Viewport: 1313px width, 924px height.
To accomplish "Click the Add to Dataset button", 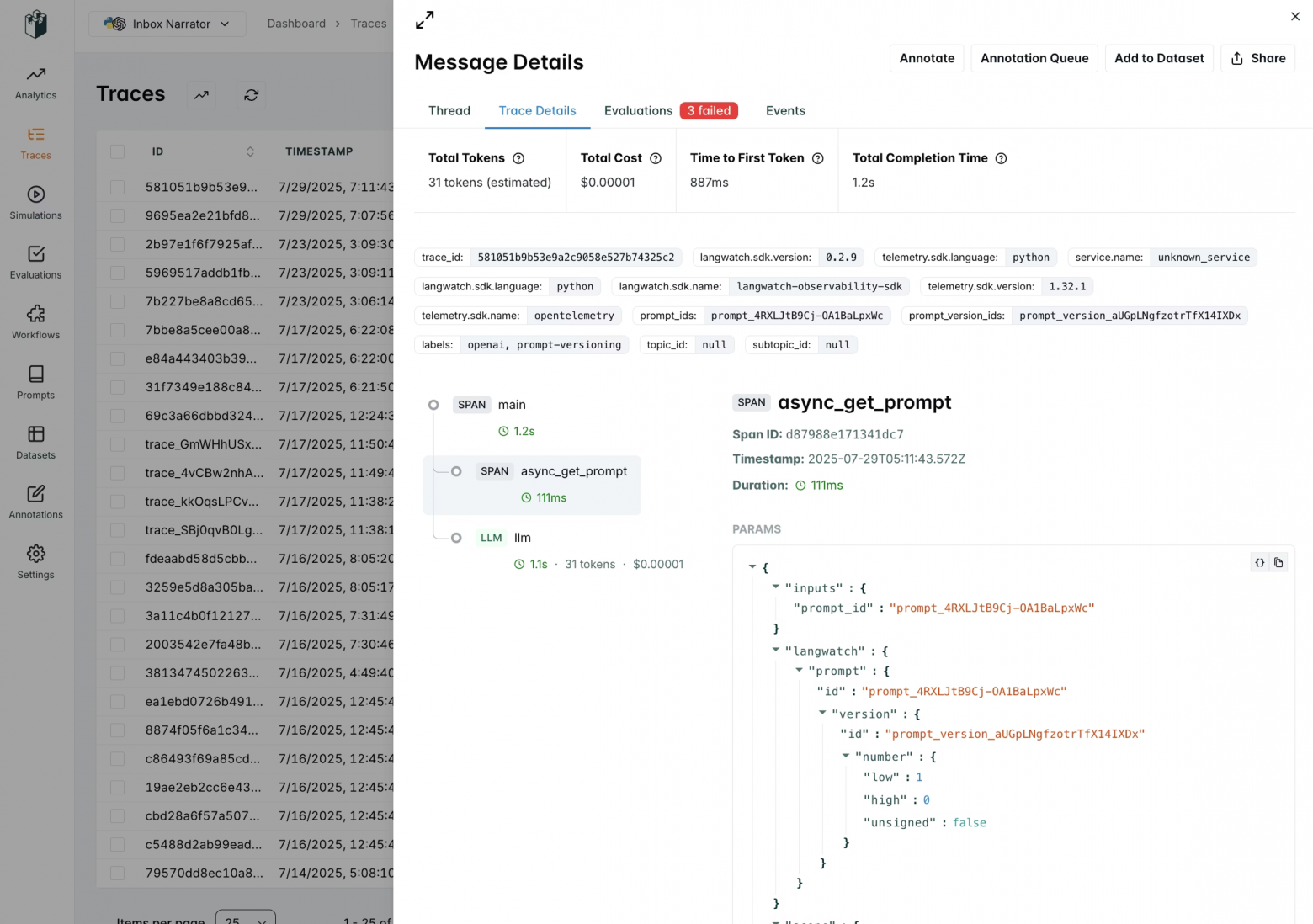I will [1158, 58].
